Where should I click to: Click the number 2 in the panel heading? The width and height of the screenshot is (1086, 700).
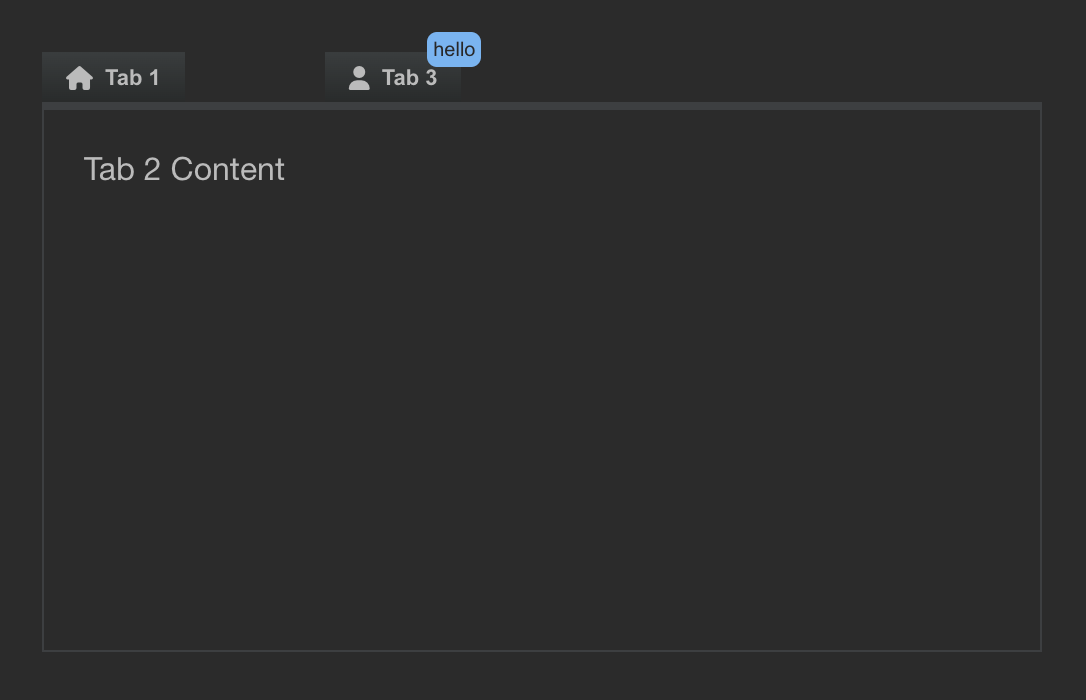pyautogui.click(x=152, y=170)
